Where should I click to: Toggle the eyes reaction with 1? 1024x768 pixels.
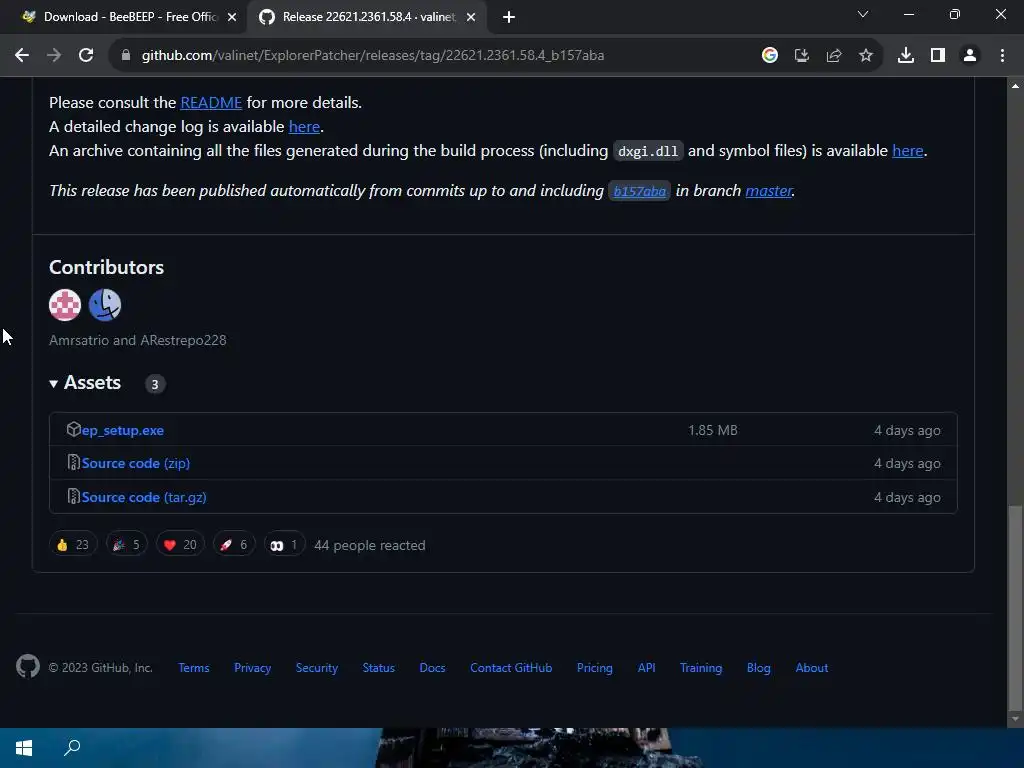[284, 545]
